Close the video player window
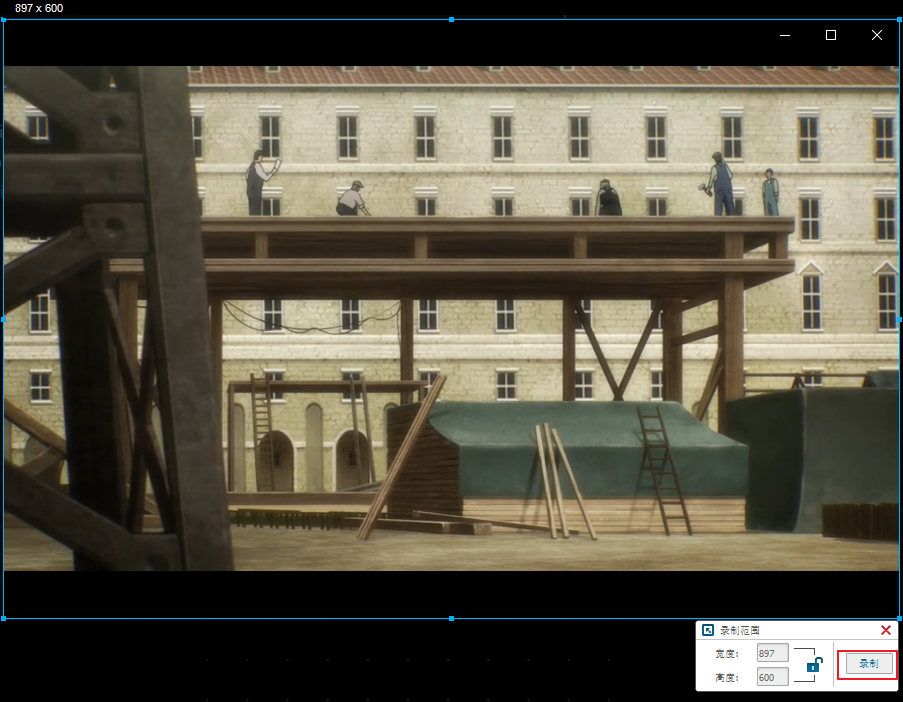The image size is (903, 702). pyautogui.click(x=877, y=35)
